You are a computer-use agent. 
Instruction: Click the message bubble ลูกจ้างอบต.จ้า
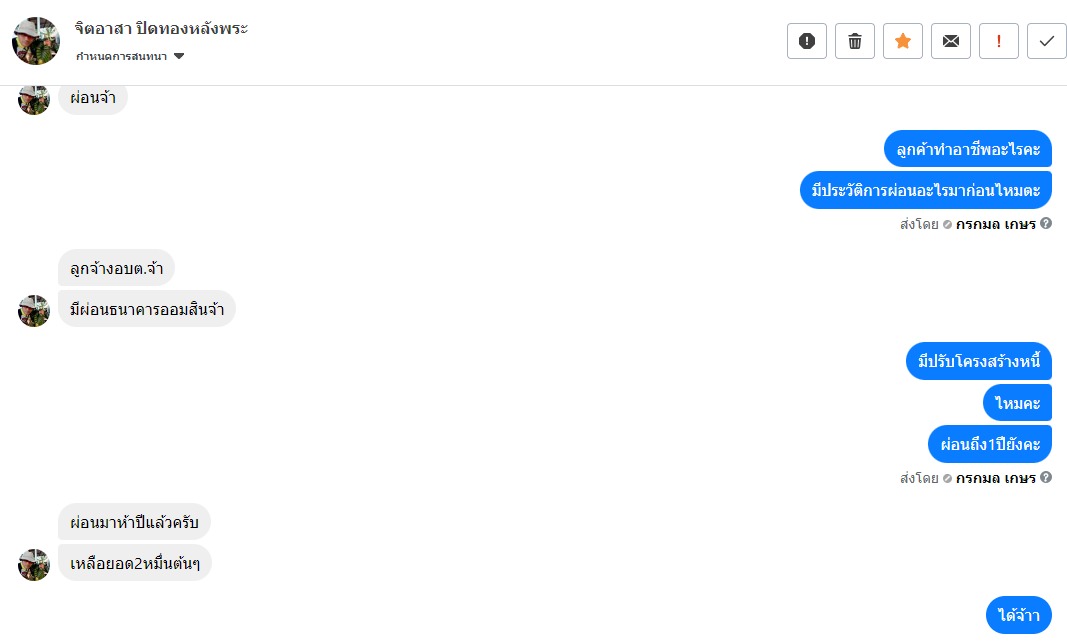[x=116, y=268]
